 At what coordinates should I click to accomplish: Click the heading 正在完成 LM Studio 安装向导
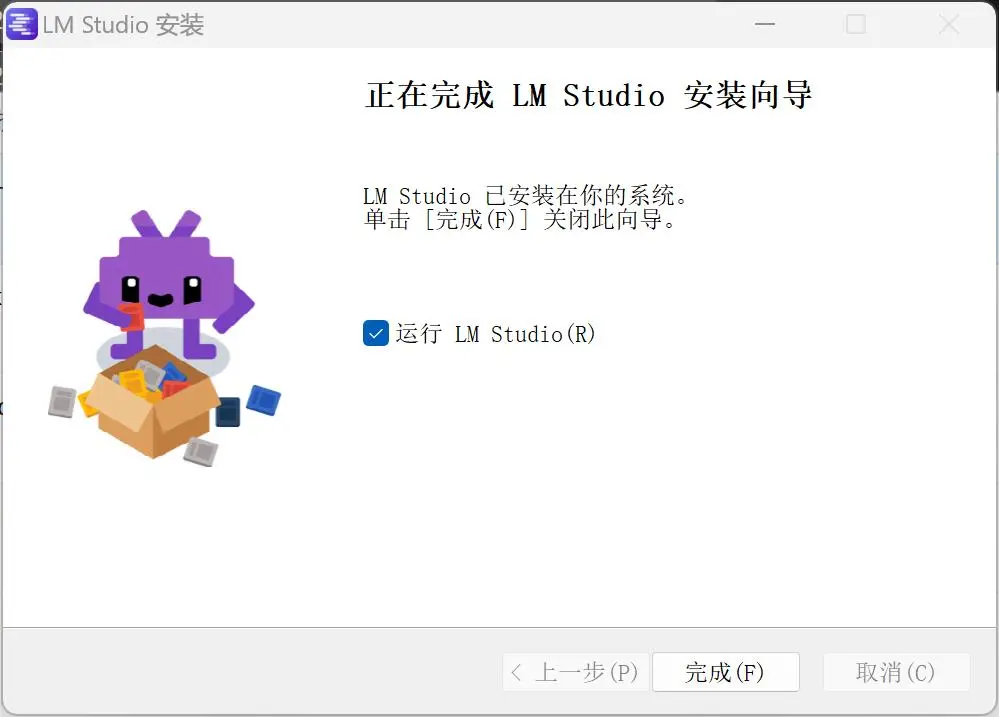click(x=588, y=95)
